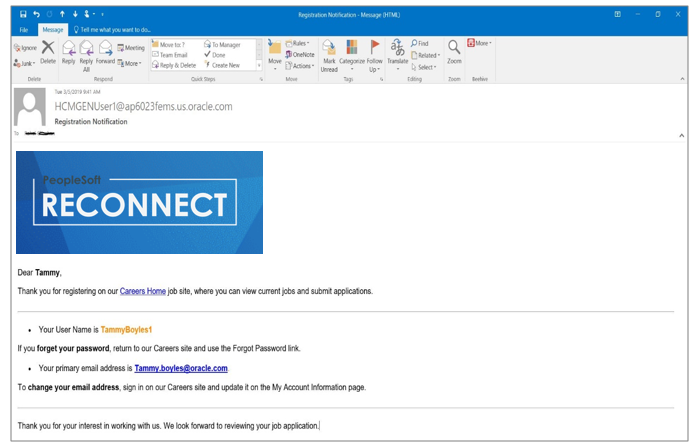The width and height of the screenshot is (696, 448).
Task: Open the Beehive More menu
Action: pyautogui.click(x=479, y=43)
